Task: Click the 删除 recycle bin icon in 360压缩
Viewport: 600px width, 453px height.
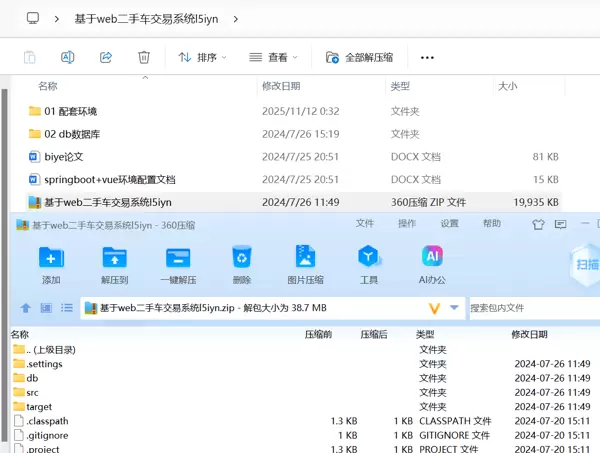Action: click(241, 258)
